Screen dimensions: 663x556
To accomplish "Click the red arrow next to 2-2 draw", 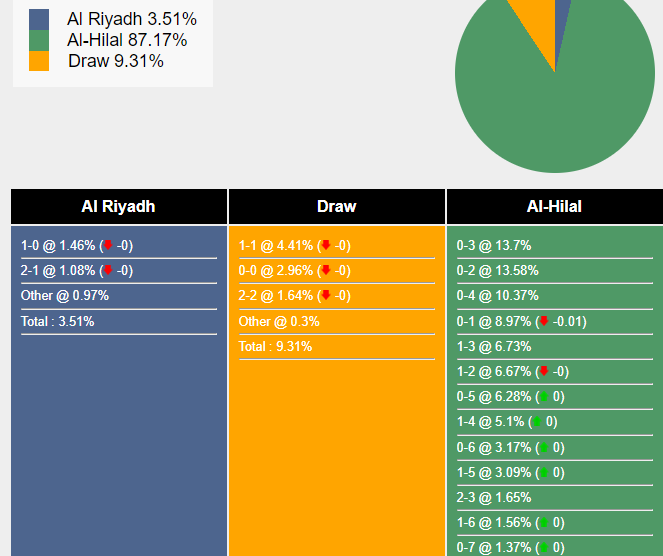I will (326, 295).
